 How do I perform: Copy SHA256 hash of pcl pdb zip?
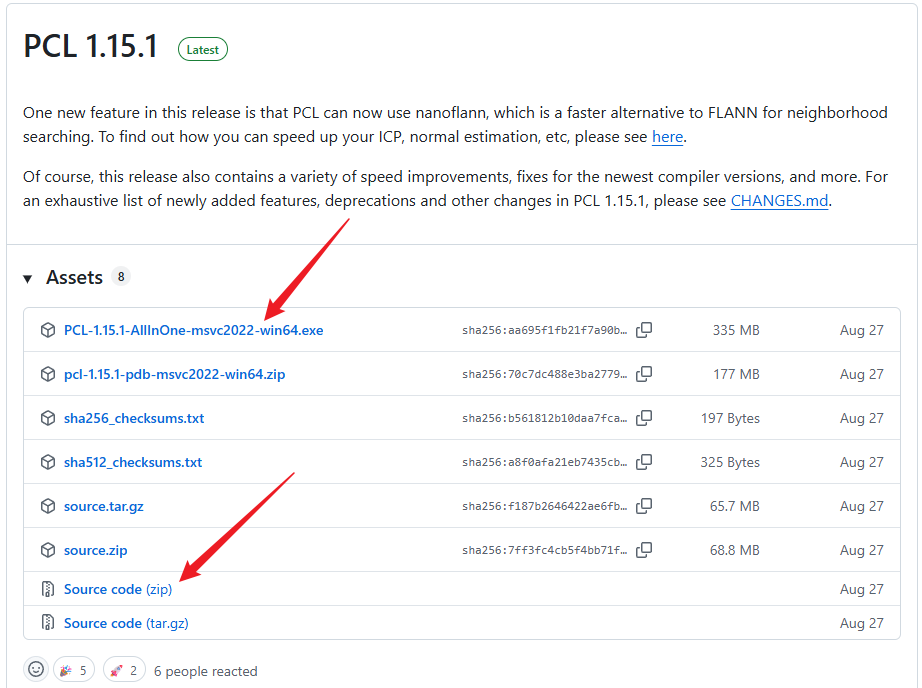point(645,374)
